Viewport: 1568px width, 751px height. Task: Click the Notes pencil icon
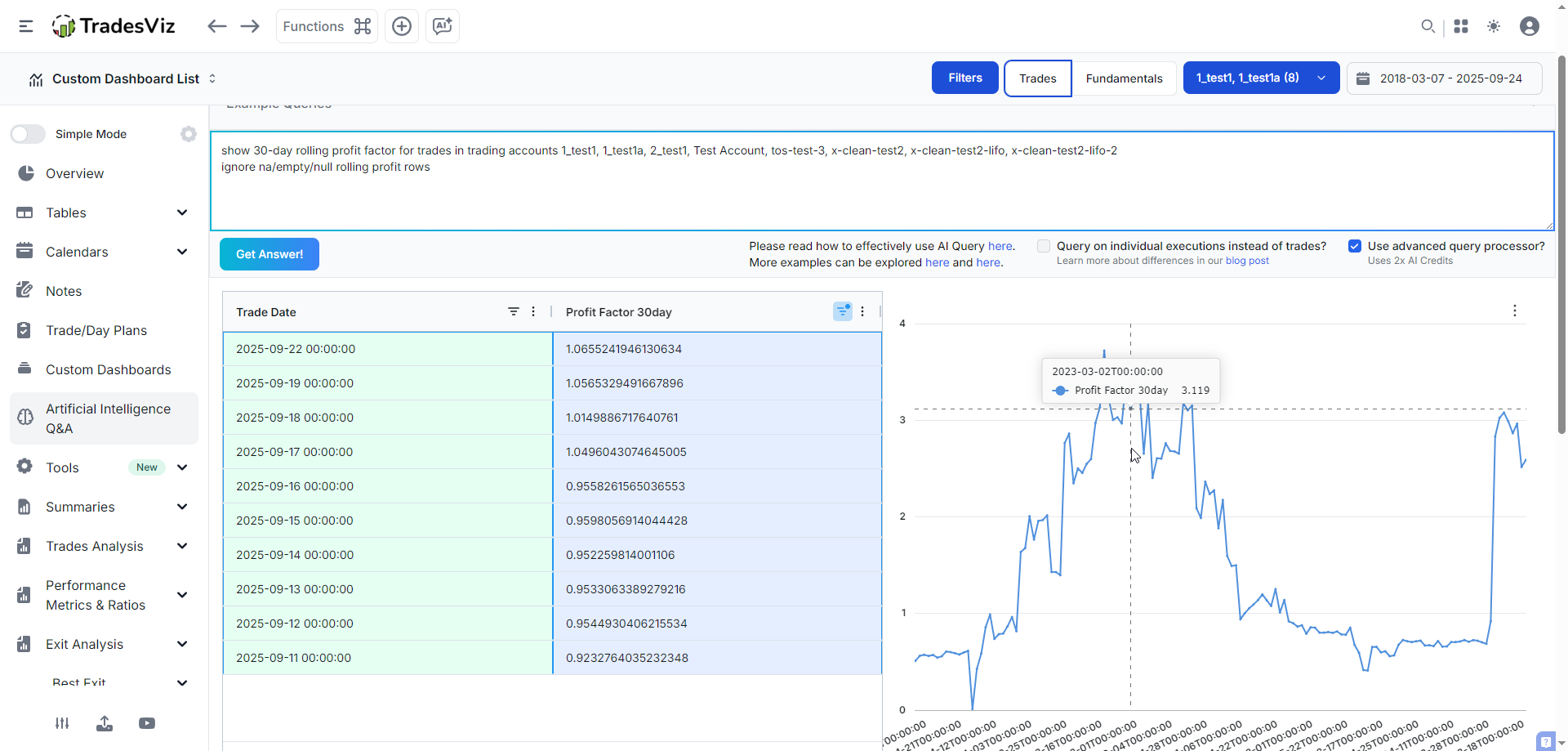[x=24, y=291]
